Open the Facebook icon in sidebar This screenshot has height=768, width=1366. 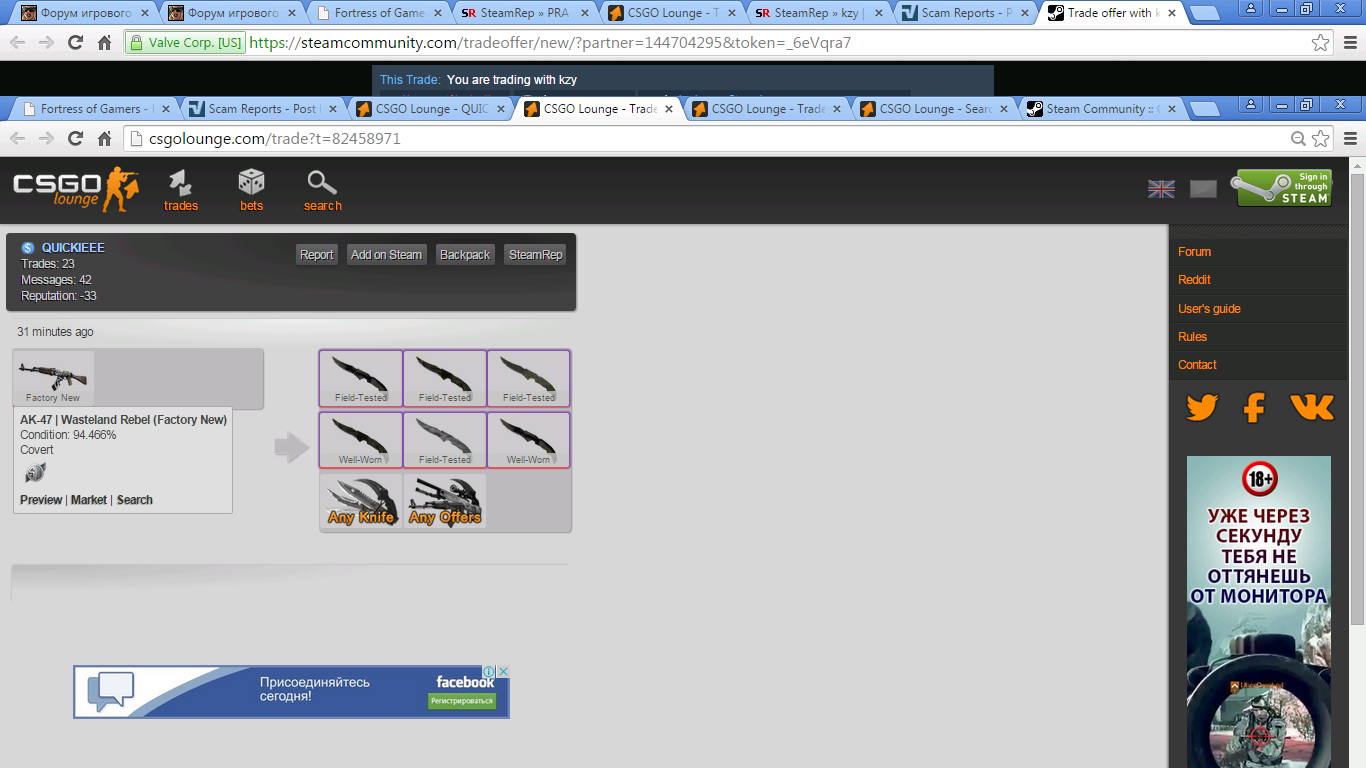coord(1254,408)
